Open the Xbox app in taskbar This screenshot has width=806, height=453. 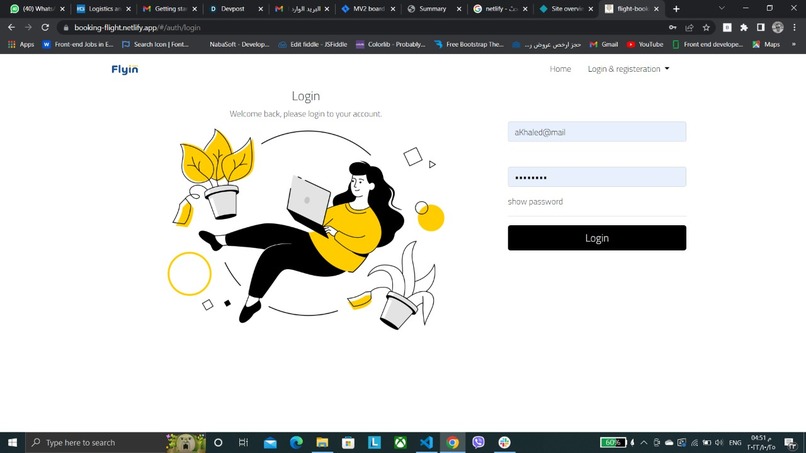pos(400,442)
